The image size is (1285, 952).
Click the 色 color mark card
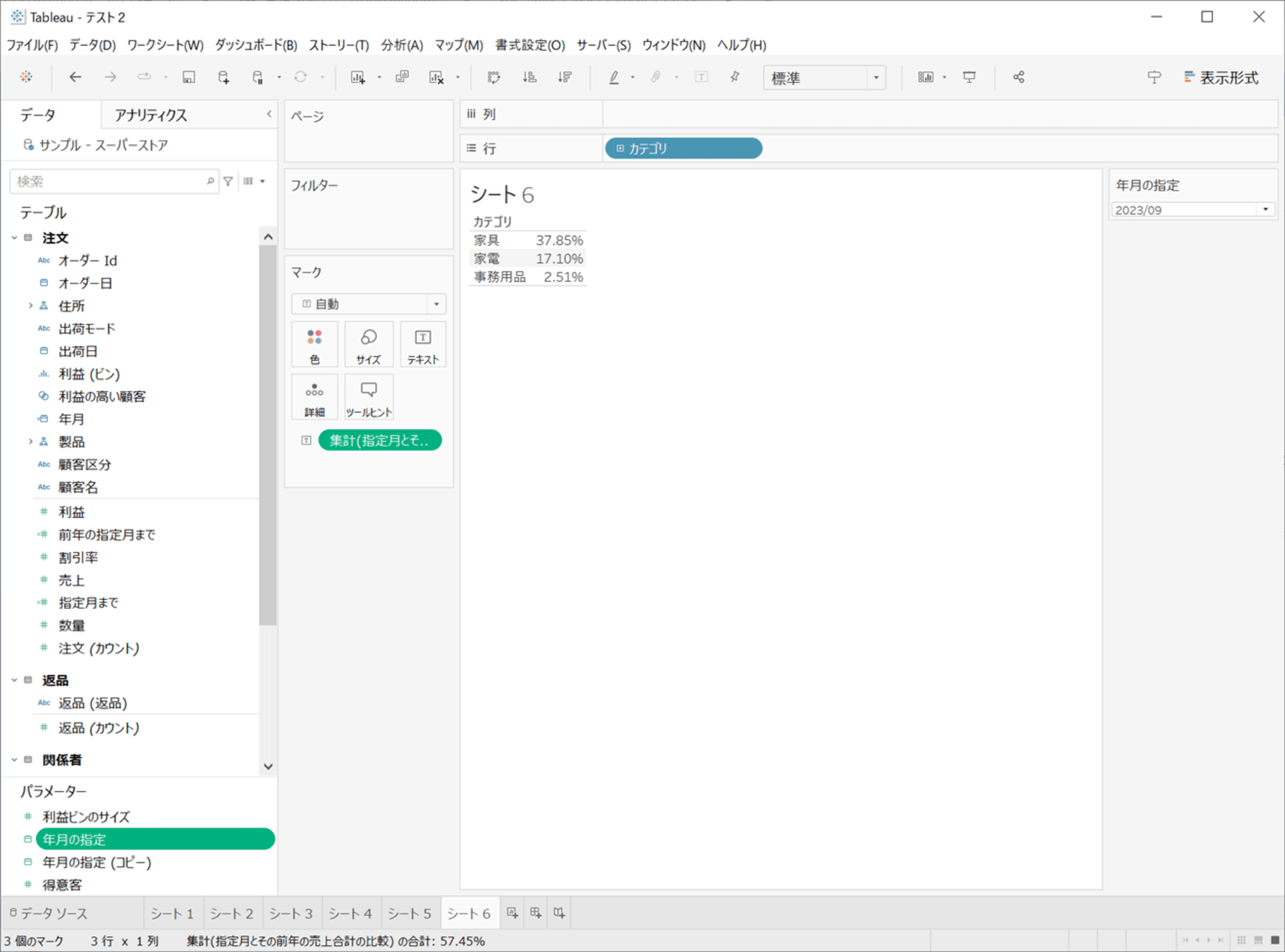click(314, 345)
